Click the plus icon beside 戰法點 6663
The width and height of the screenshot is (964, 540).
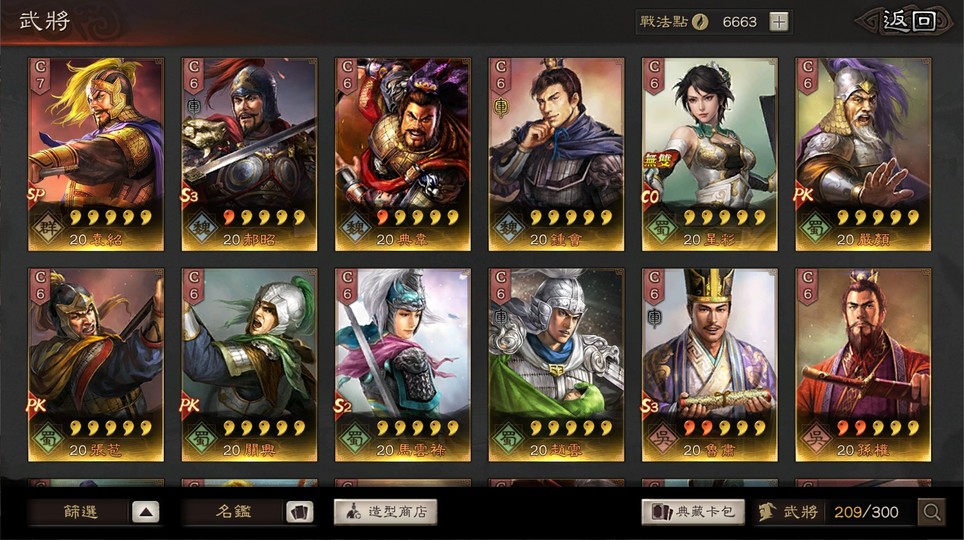pyautogui.click(x=779, y=22)
